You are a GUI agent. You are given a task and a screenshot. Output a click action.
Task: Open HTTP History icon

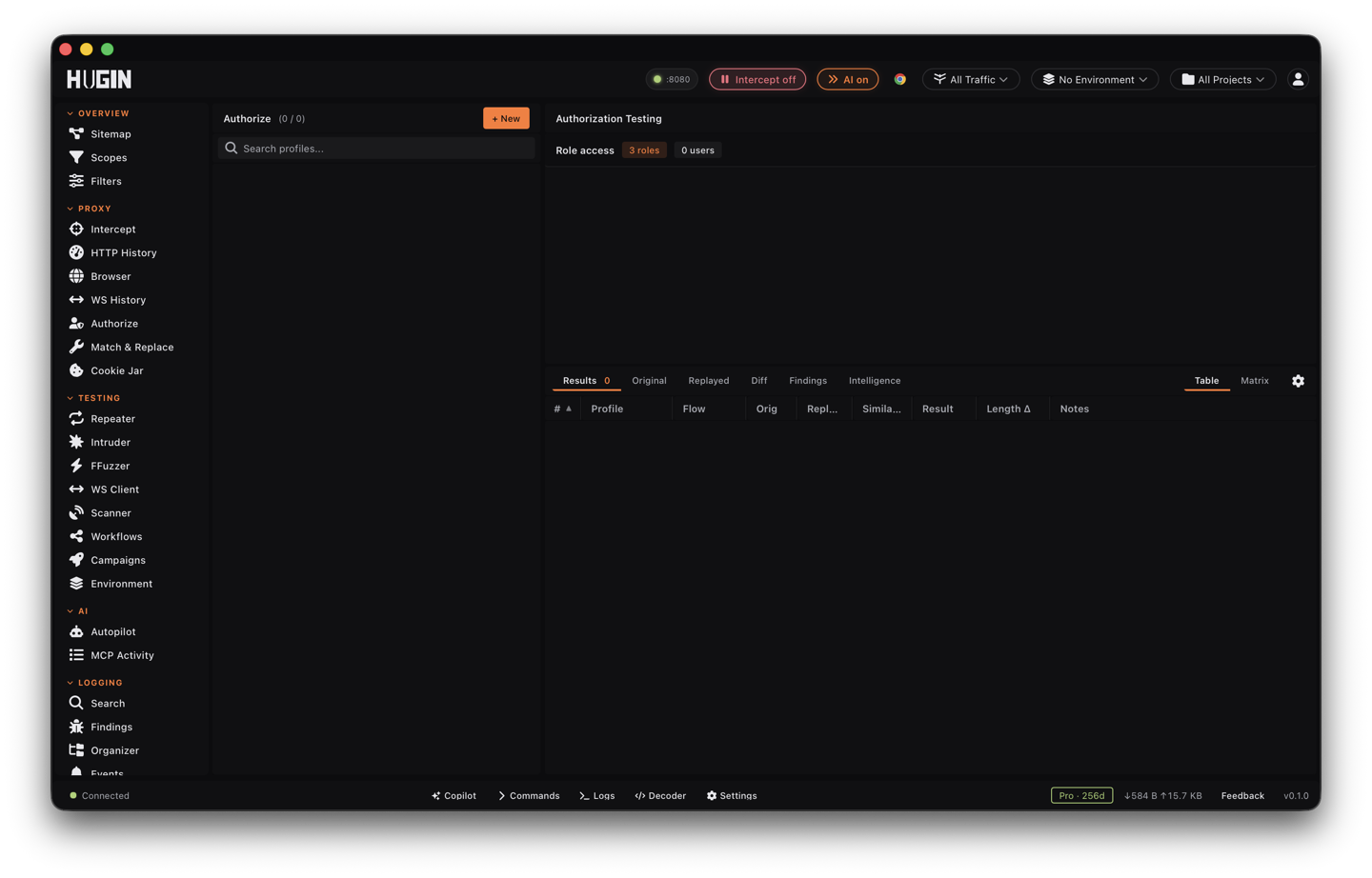pyautogui.click(x=76, y=252)
